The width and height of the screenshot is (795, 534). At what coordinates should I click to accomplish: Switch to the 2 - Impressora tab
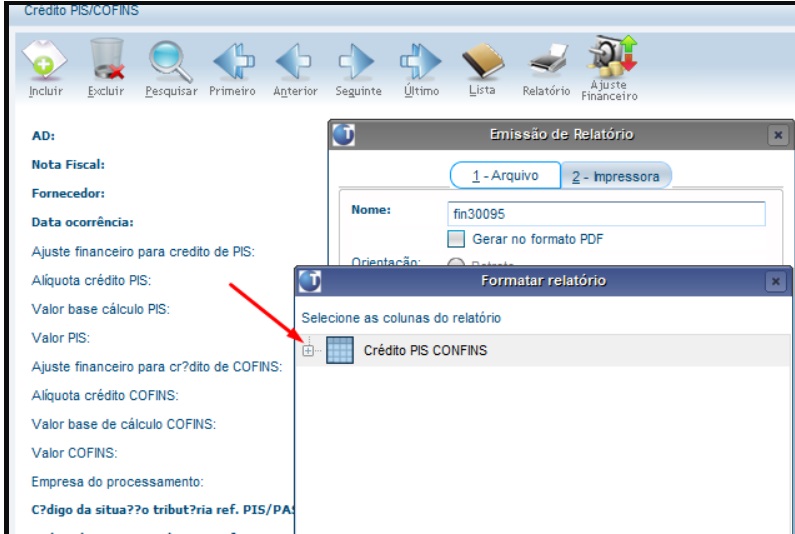[616, 176]
